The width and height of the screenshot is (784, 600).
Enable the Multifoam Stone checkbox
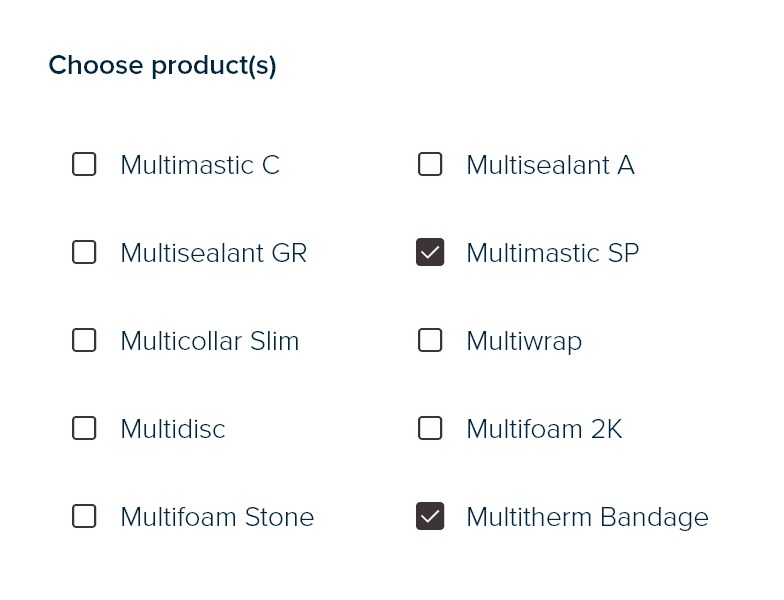coord(84,516)
